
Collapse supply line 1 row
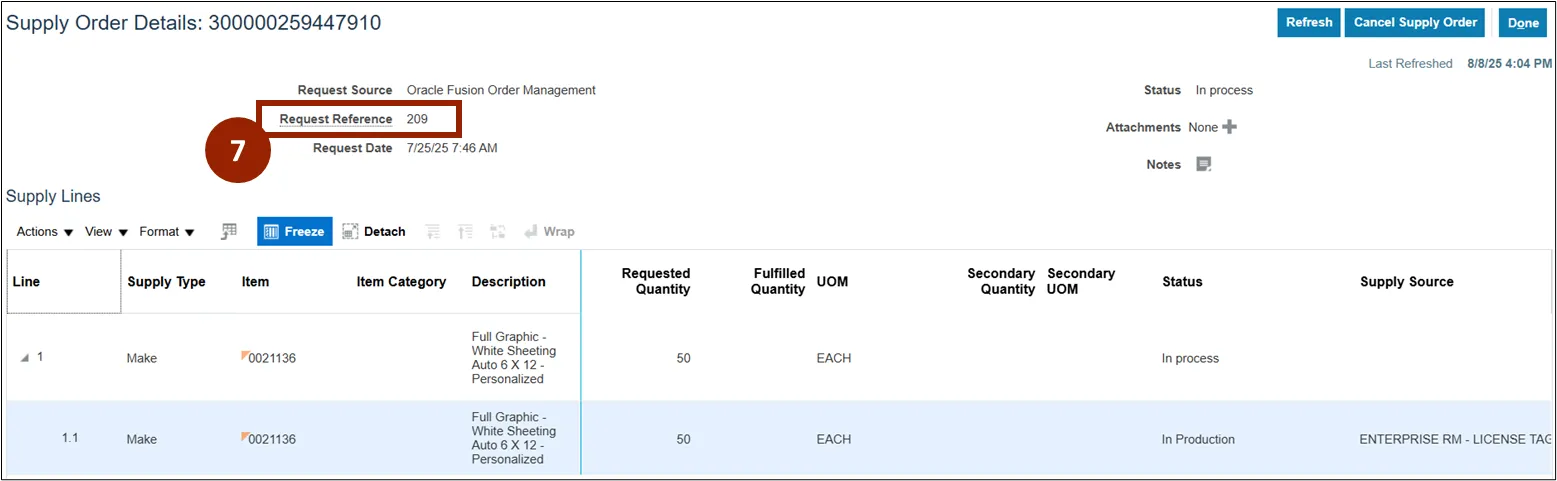25,358
